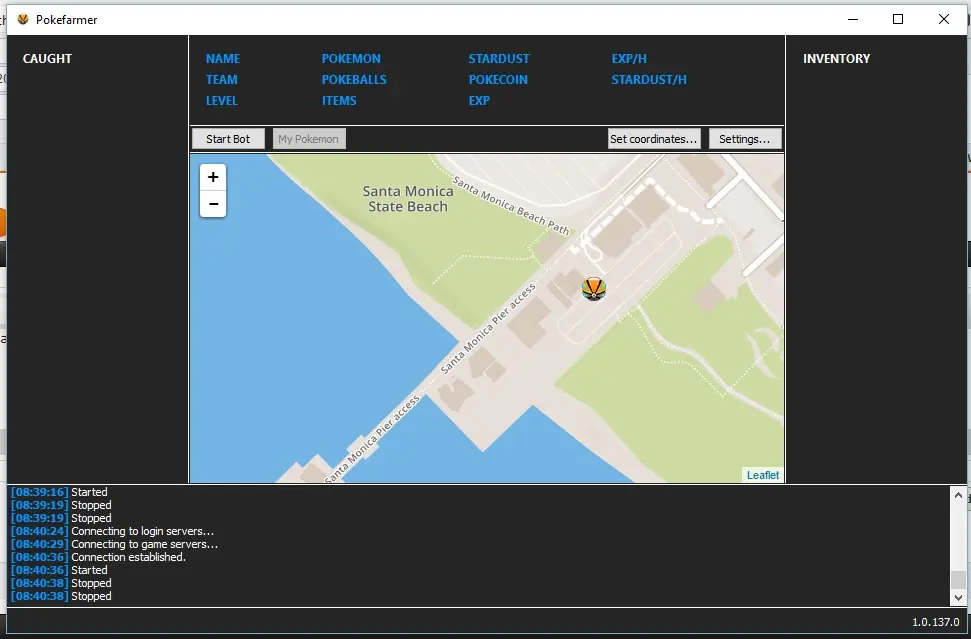
Task: Maximize the Pokefarmer window
Action: pyautogui.click(x=898, y=19)
